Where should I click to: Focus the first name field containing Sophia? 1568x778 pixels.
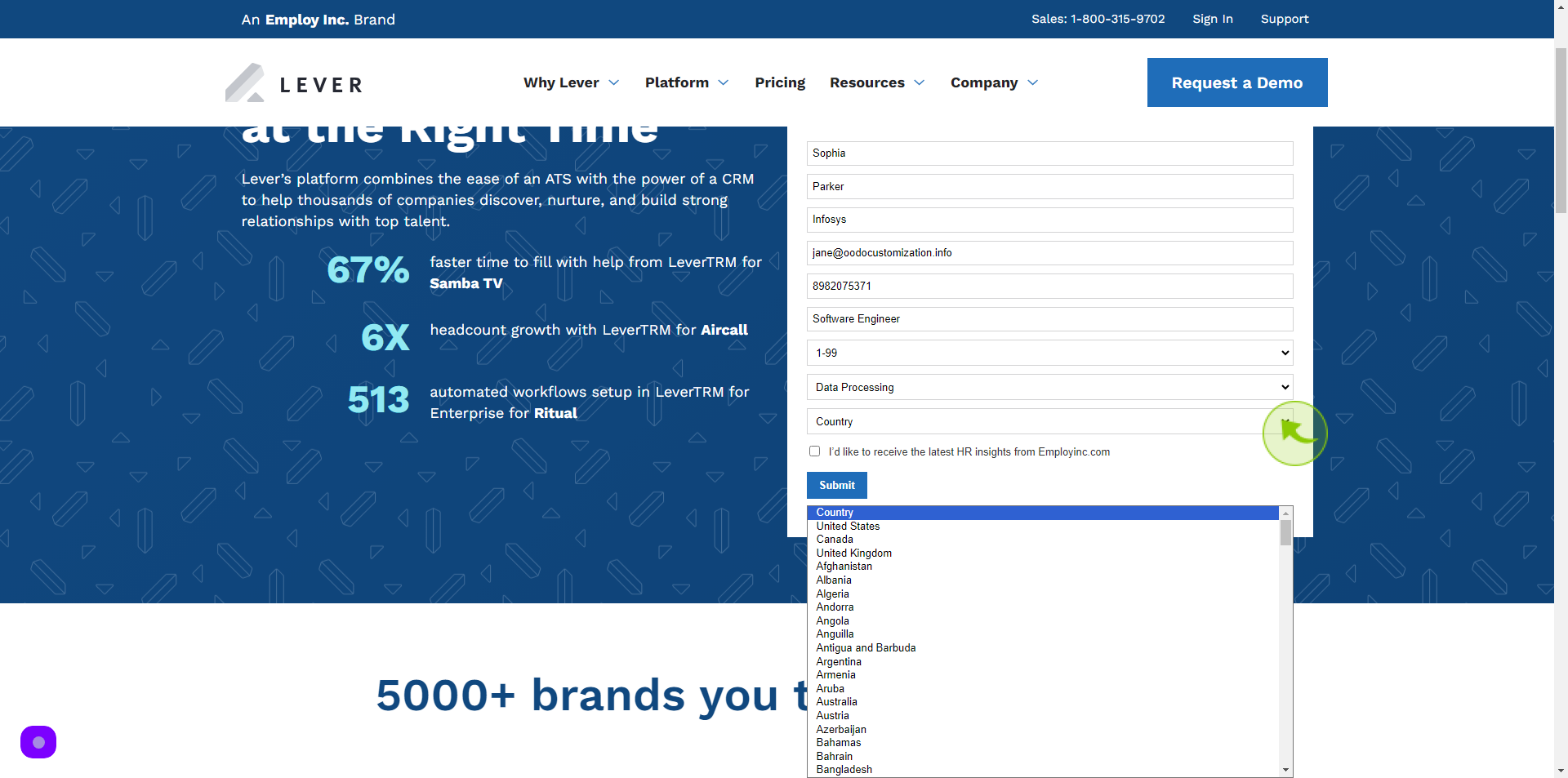pyautogui.click(x=1049, y=153)
